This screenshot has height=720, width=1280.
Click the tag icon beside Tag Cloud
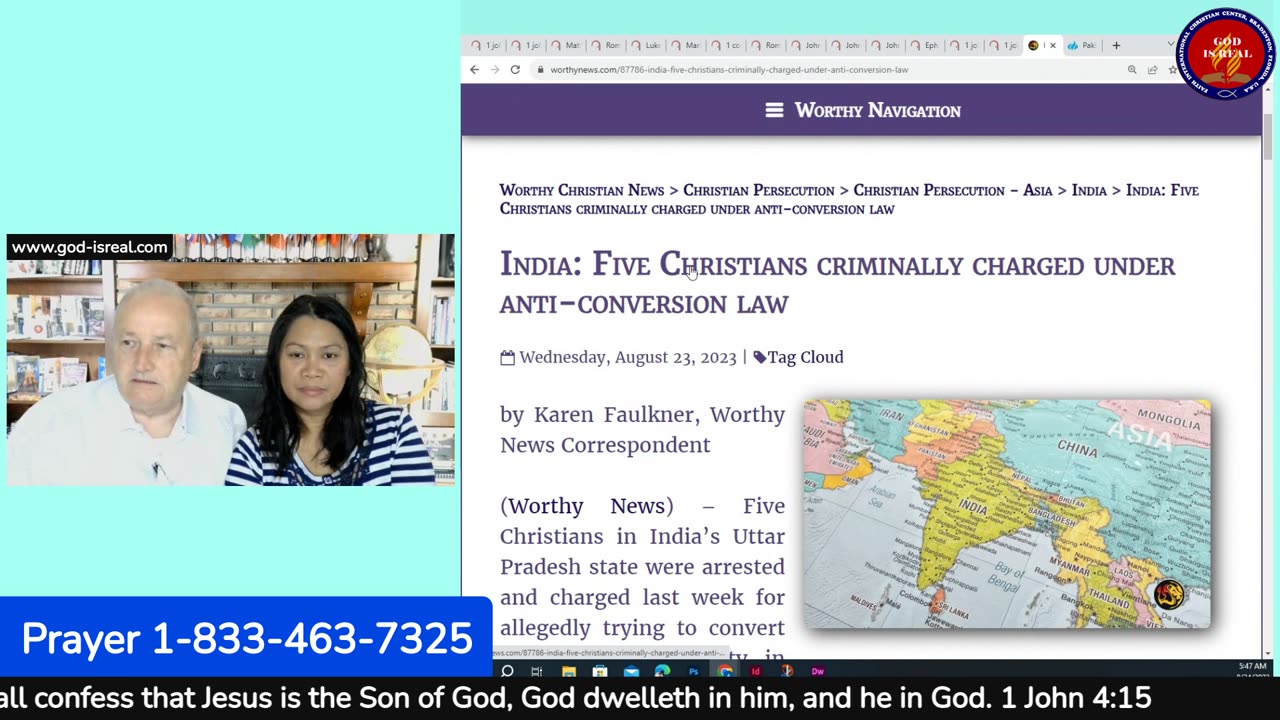759,357
